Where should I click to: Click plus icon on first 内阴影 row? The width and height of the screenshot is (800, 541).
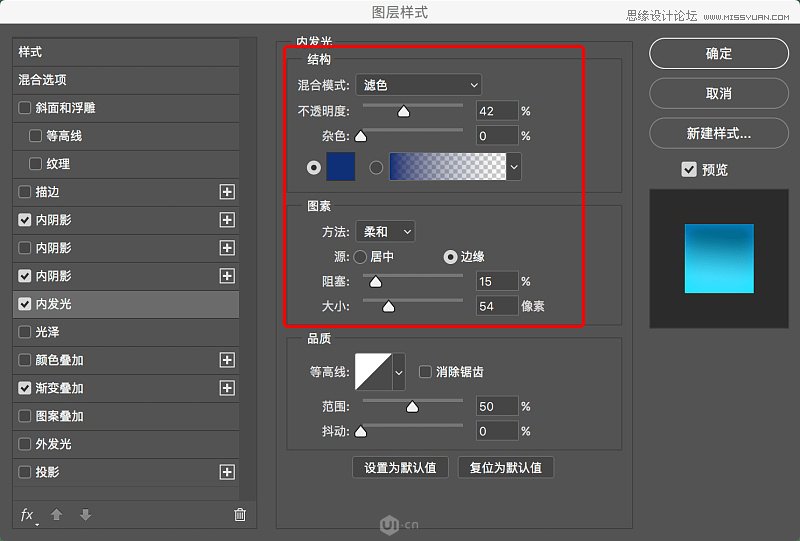[x=227, y=220]
